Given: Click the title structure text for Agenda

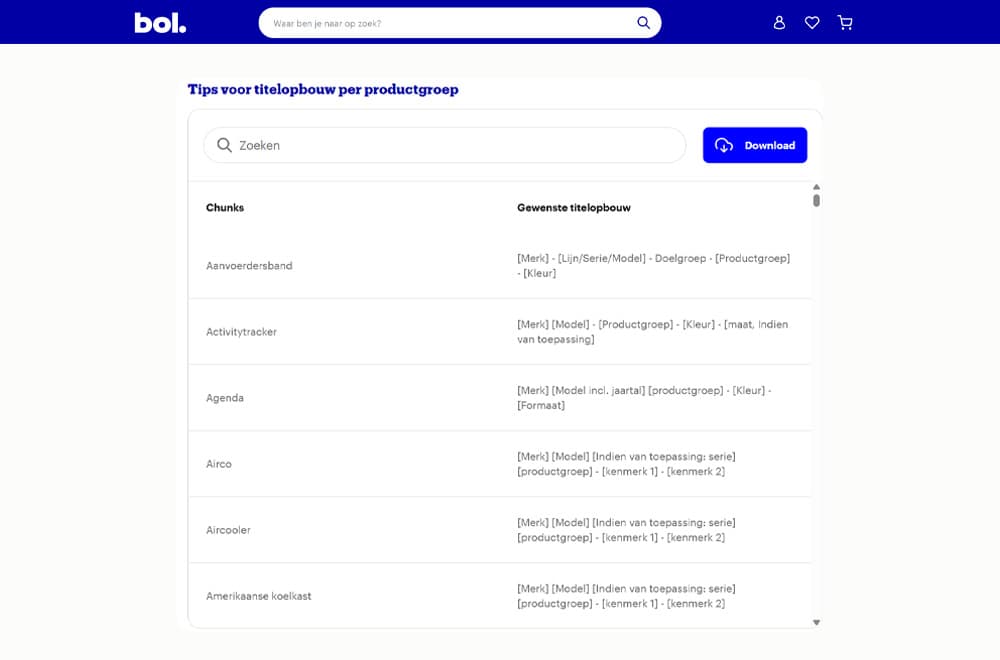Looking at the screenshot, I should click(644, 398).
